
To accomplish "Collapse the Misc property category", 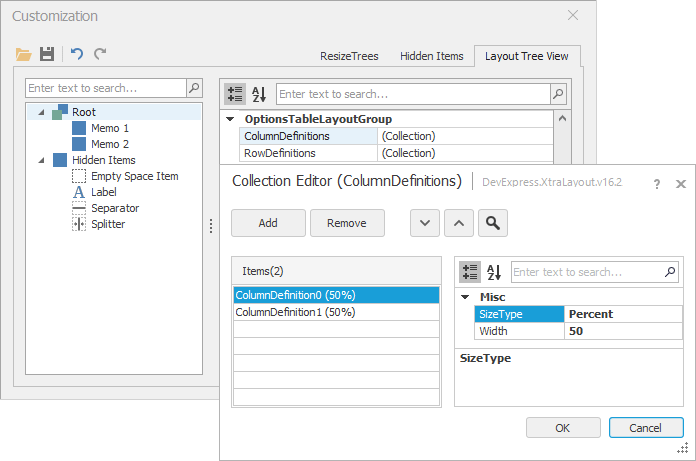I will click(465, 297).
